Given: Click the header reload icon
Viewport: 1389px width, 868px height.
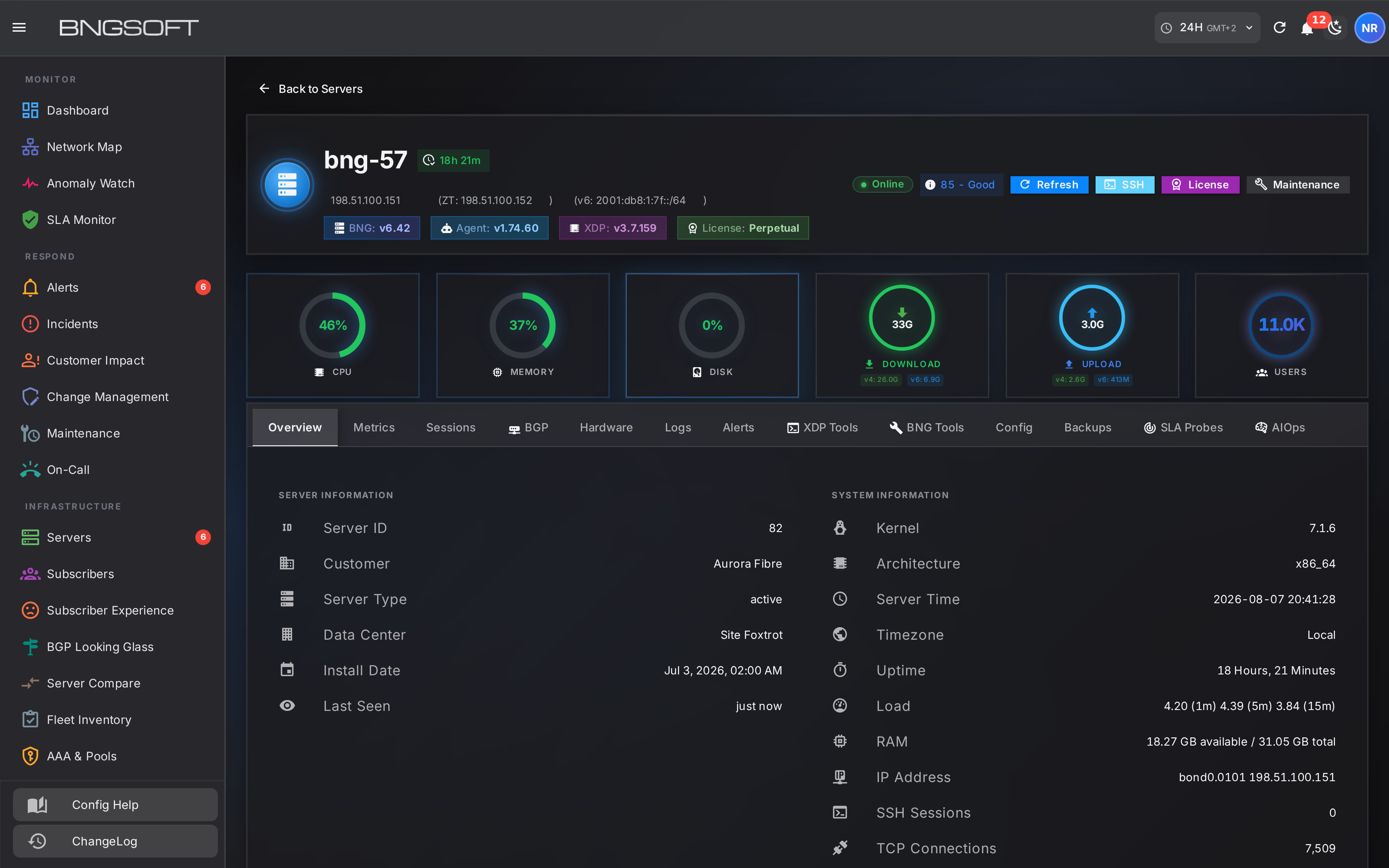Looking at the screenshot, I should pos(1279,27).
